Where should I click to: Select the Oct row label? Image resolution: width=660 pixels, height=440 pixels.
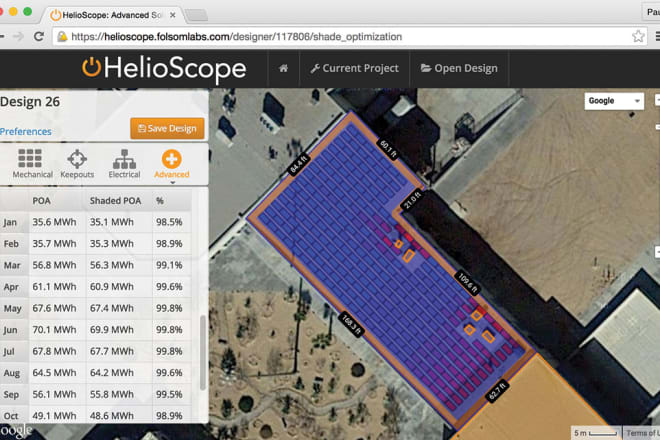pyautogui.click(x=11, y=416)
